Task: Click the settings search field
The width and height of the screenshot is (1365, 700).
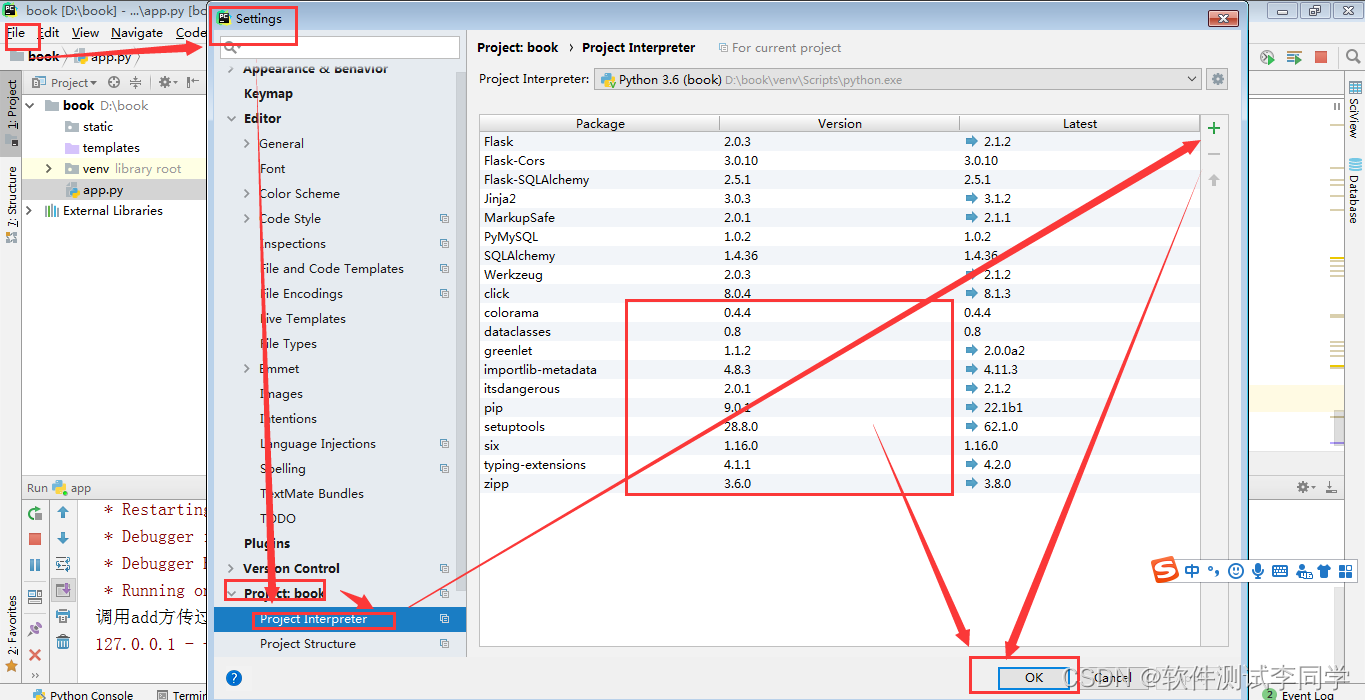Action: tap(339, 47)
